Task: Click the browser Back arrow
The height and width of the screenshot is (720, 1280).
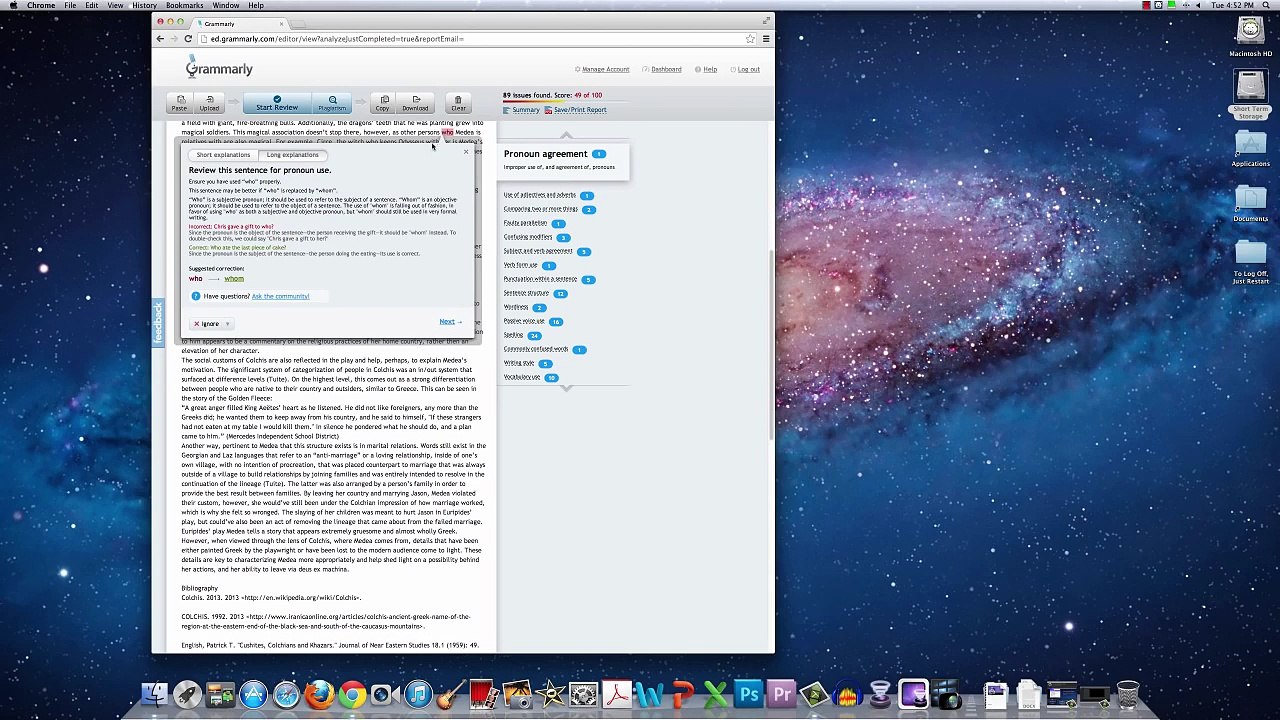Action: coord(160,39)
